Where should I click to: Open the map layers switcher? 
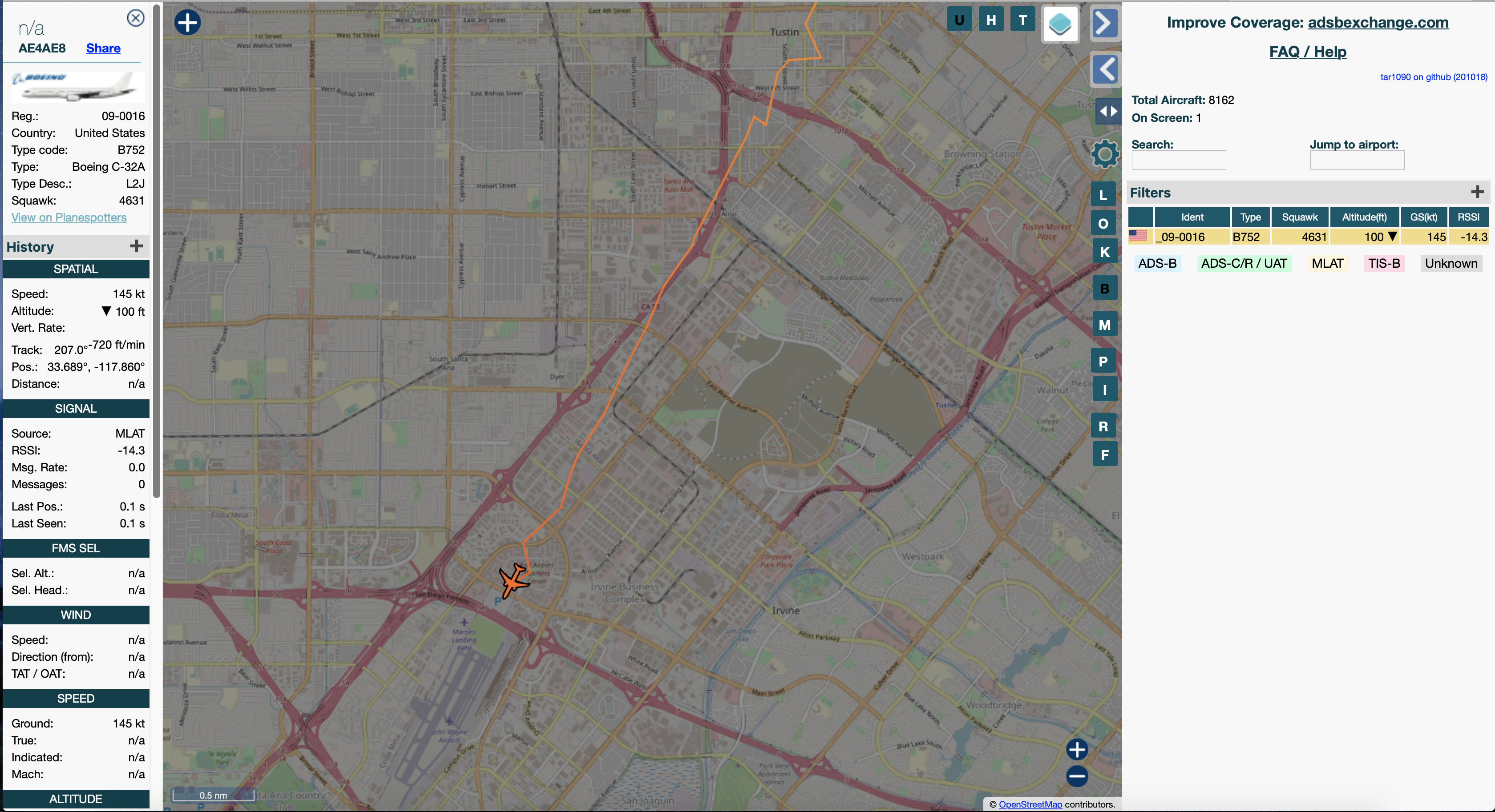coord(1061,24)
